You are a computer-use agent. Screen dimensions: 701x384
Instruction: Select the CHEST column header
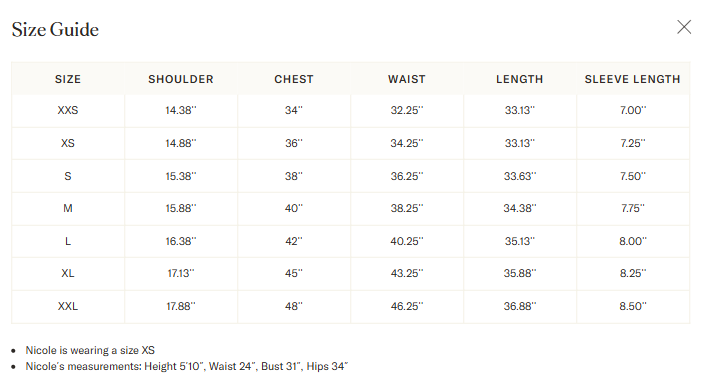[294, 79]
